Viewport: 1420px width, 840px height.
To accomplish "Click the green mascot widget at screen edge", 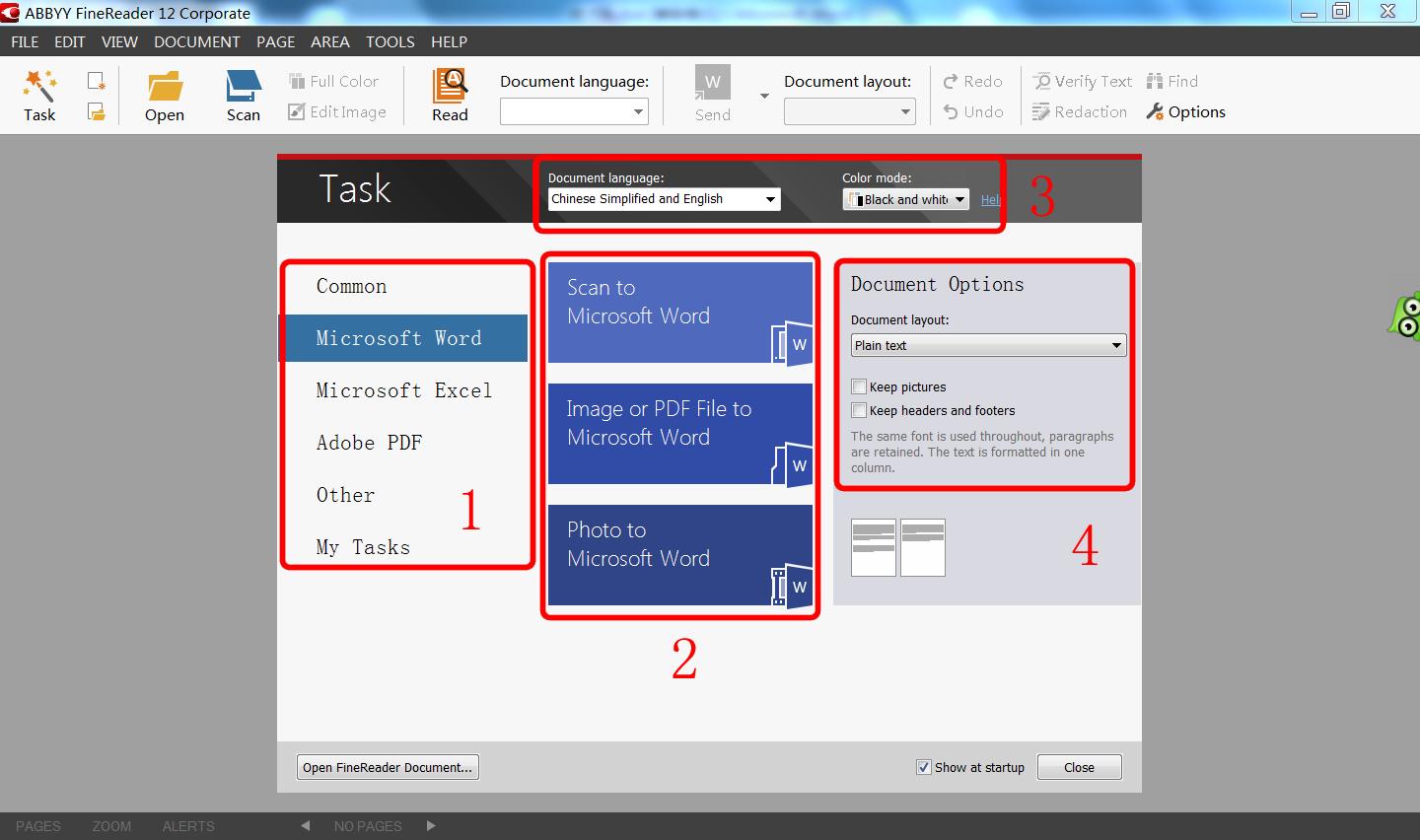I will tap(1404, 315).
